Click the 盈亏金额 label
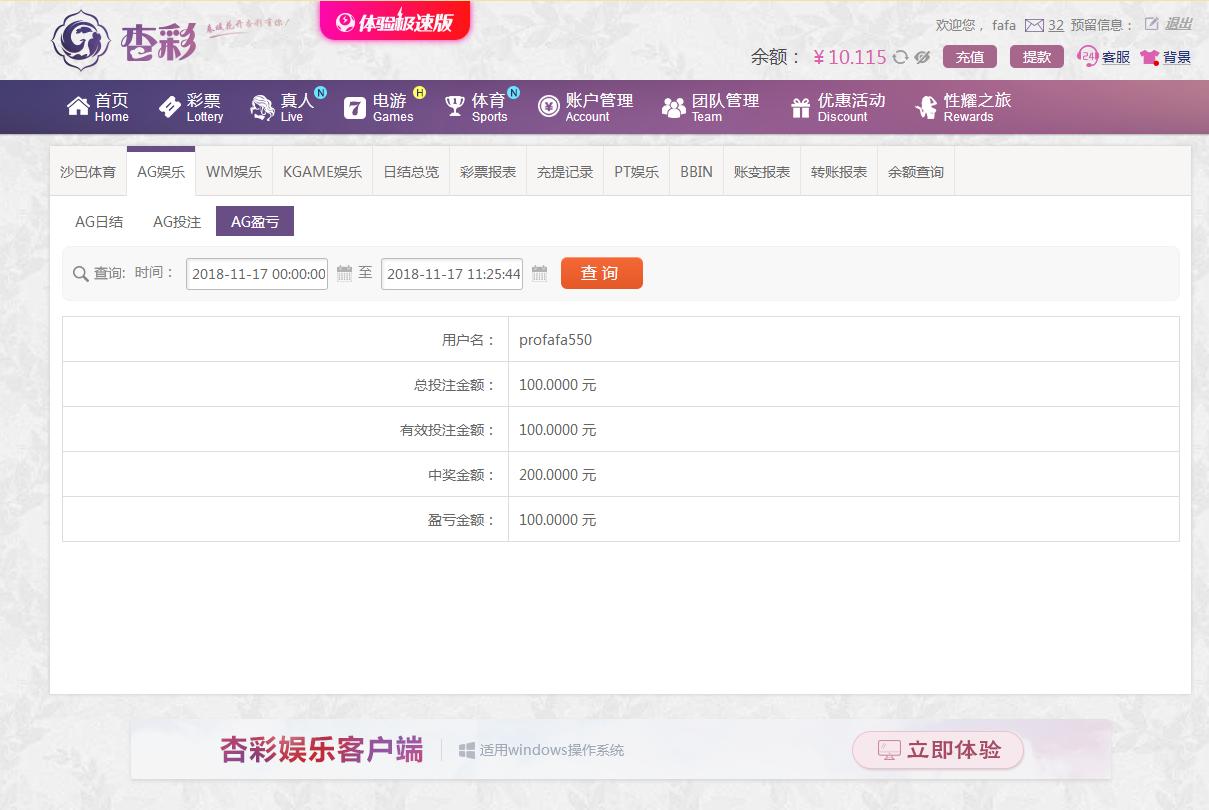Screen dimensions: 1209x810 (x=462, y=520)
